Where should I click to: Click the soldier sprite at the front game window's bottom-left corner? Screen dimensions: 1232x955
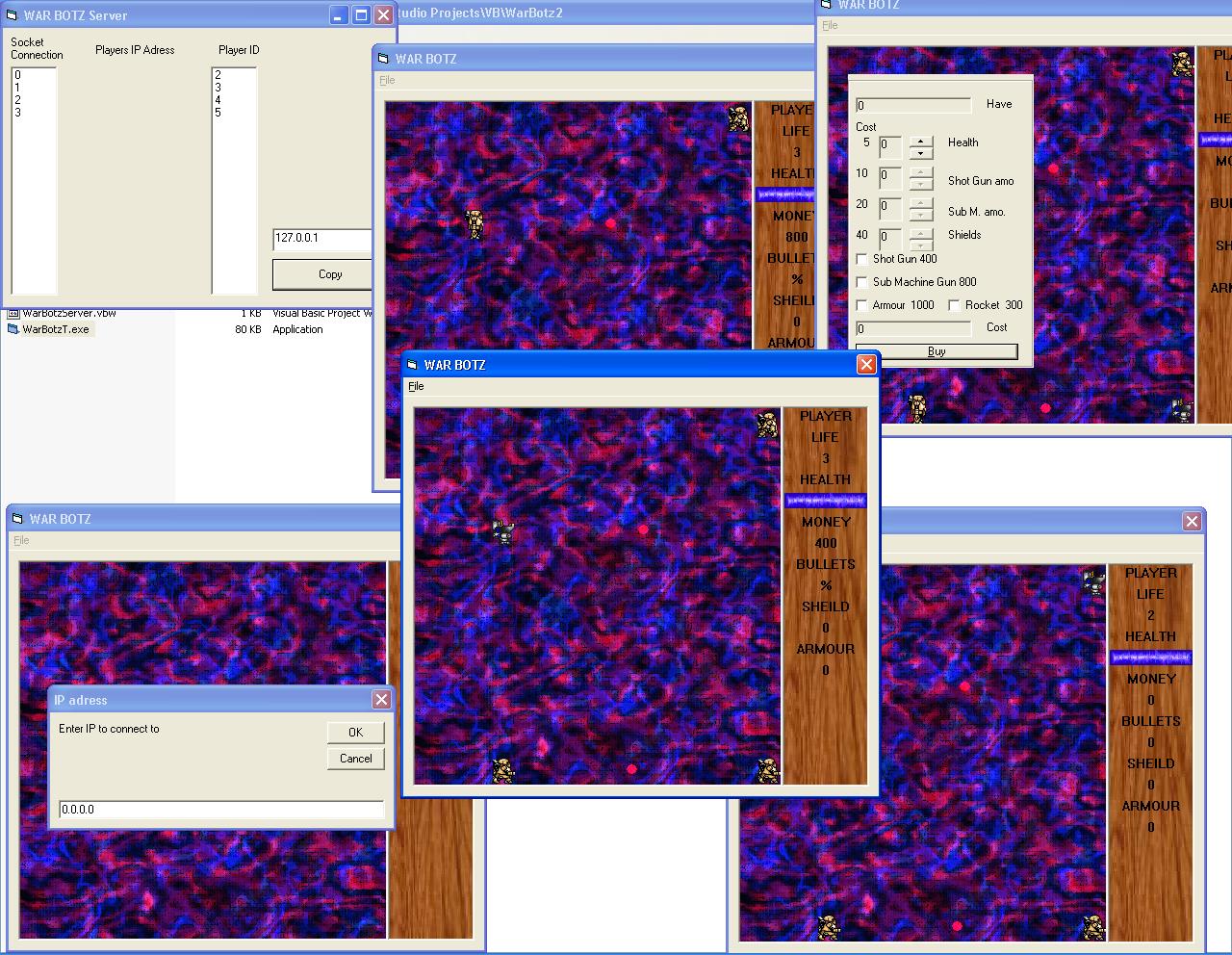502,770
